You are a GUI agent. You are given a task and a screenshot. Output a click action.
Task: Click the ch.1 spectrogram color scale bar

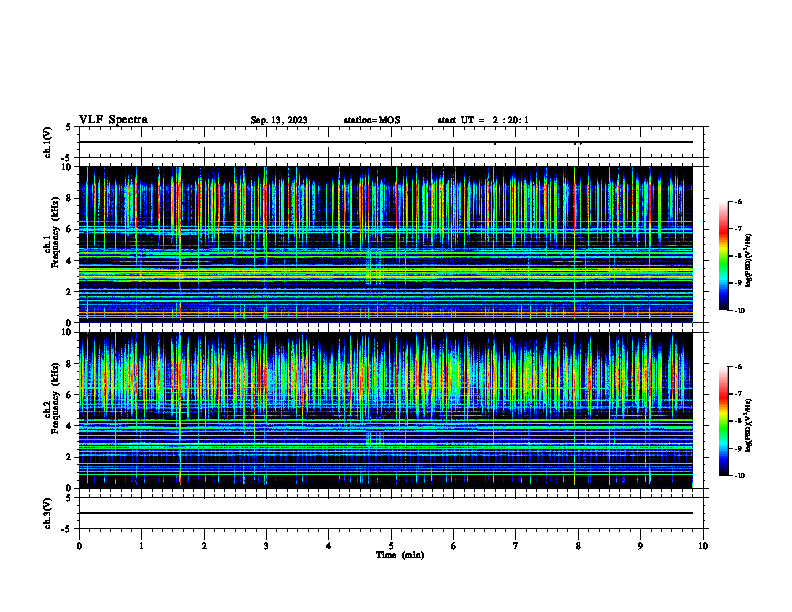723,256
